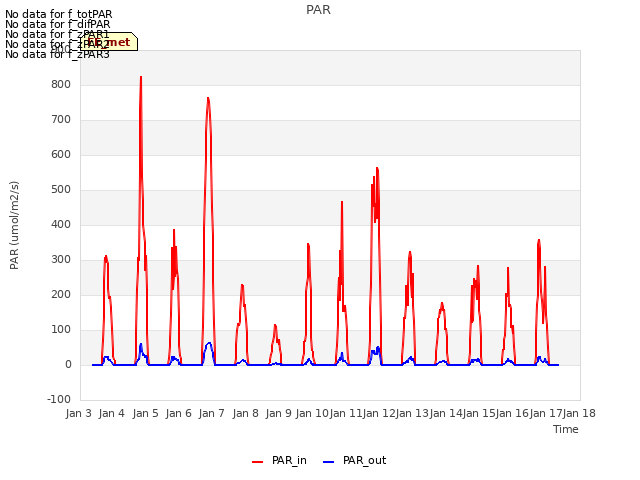Click the y-axis tick label 300
640x480 pixels.
click(x=61, y=260)
